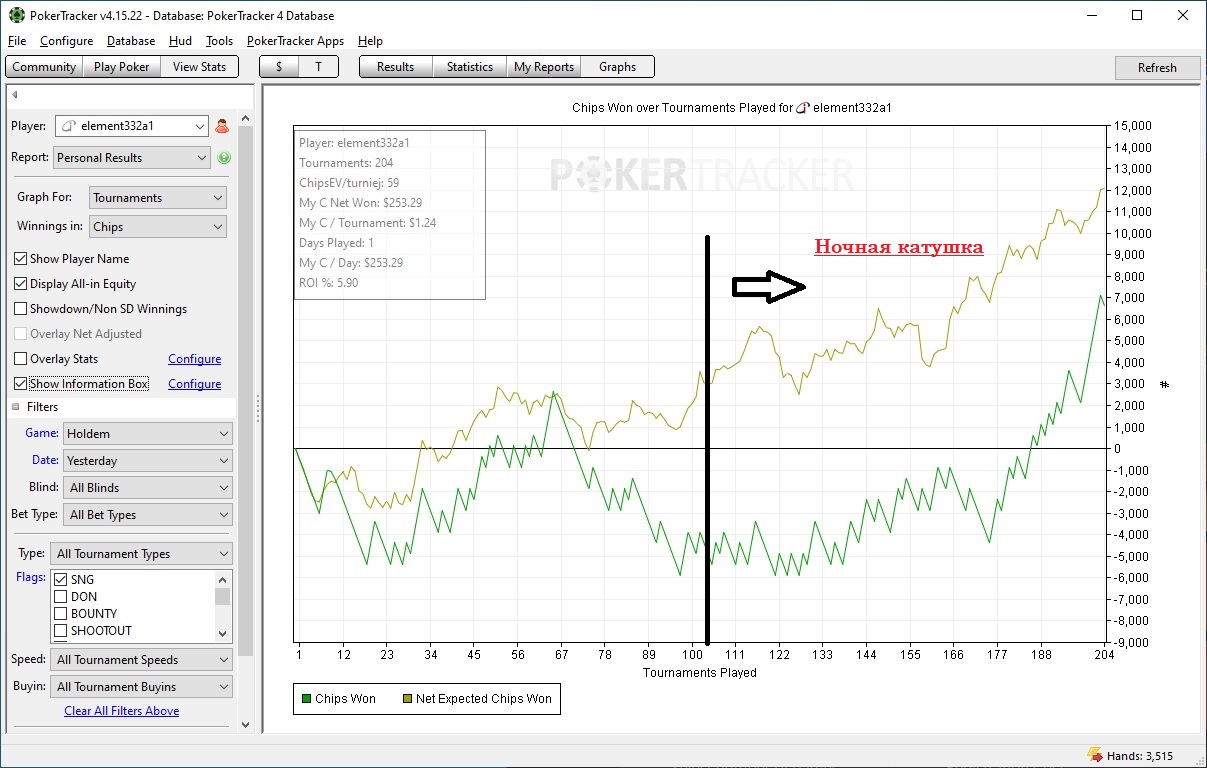
Task: Open Graph For Tournaments dropdown
Action: [158, 198]
